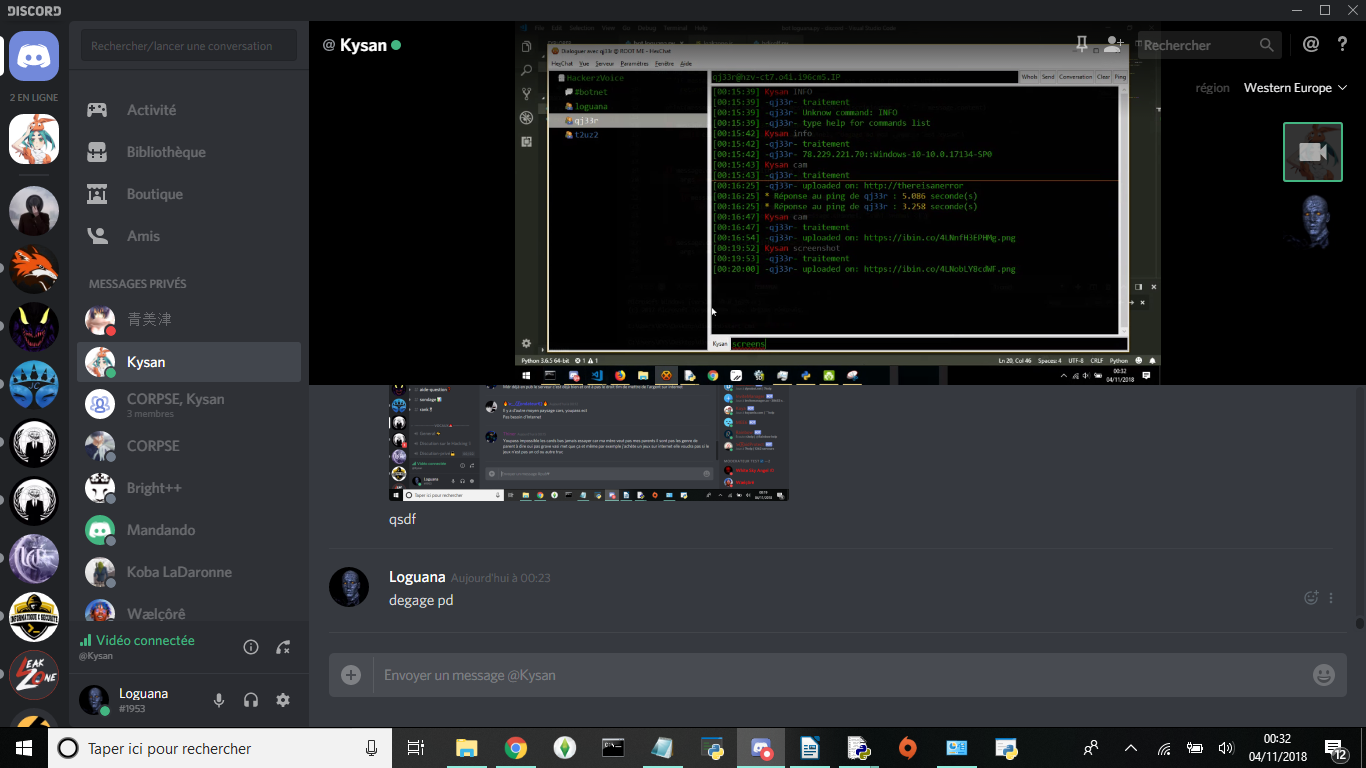Open Bibliothèque tab
The image size is (1366, 768).
(x=189, y=152)
